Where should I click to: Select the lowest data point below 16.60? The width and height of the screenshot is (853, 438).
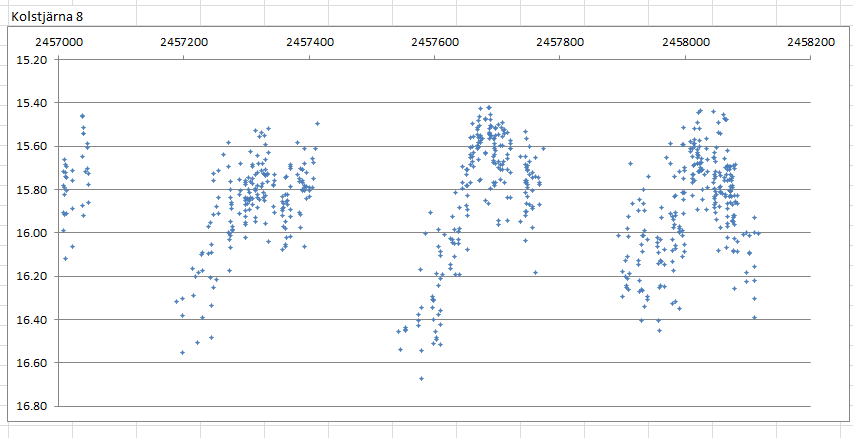(421, 378)
